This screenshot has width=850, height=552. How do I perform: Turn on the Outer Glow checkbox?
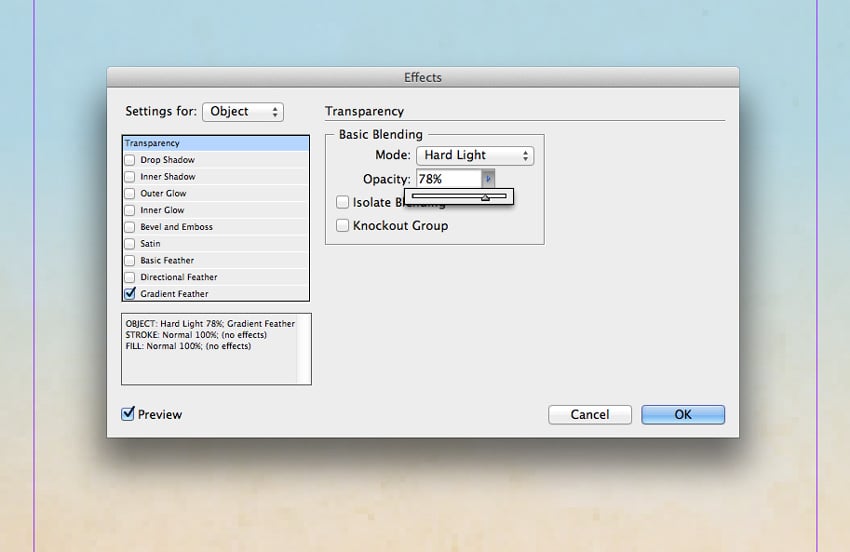[130, 194]
